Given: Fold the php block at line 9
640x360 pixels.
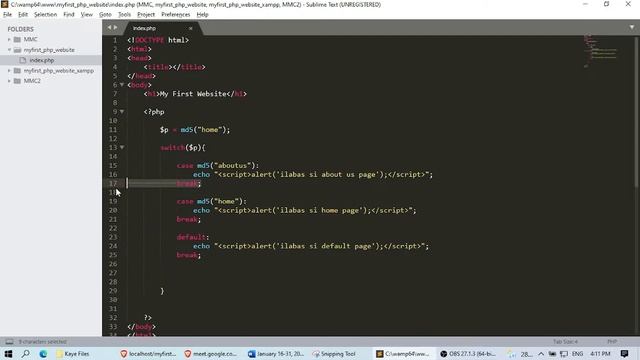Looking at the screenshot, I should [122, 111].
